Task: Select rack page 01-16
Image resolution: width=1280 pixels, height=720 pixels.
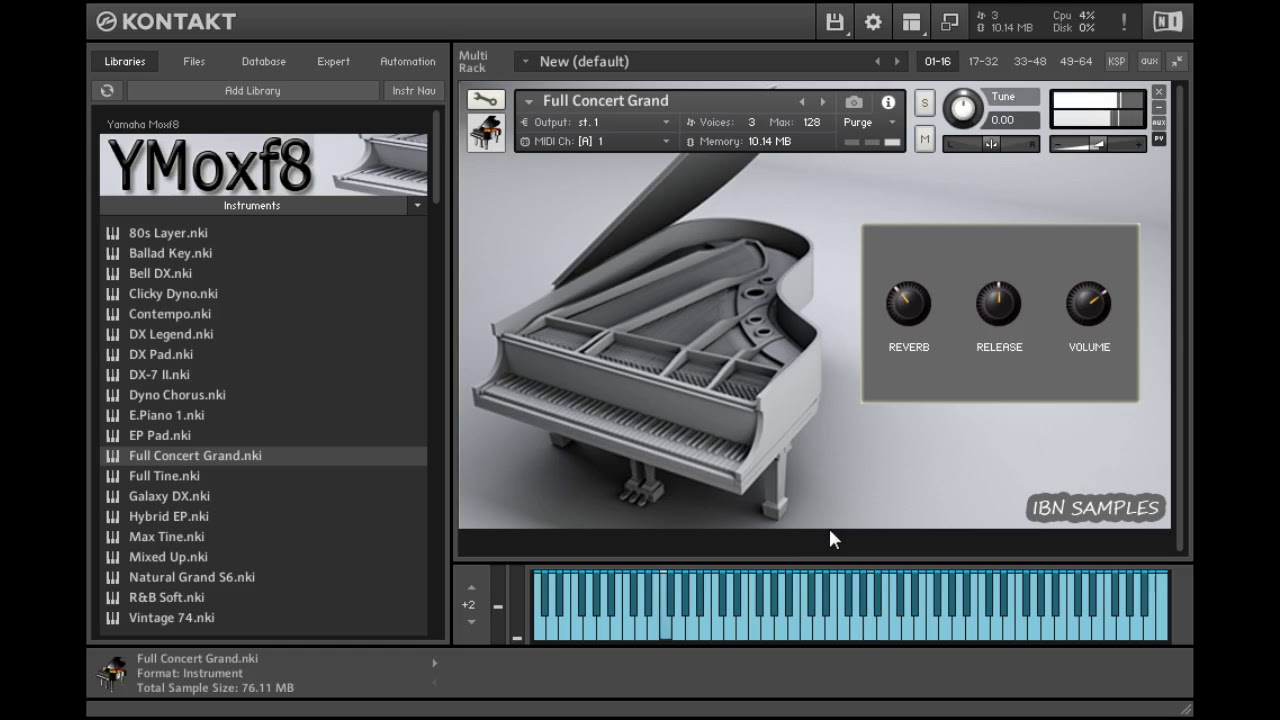Action: (938, 61)
